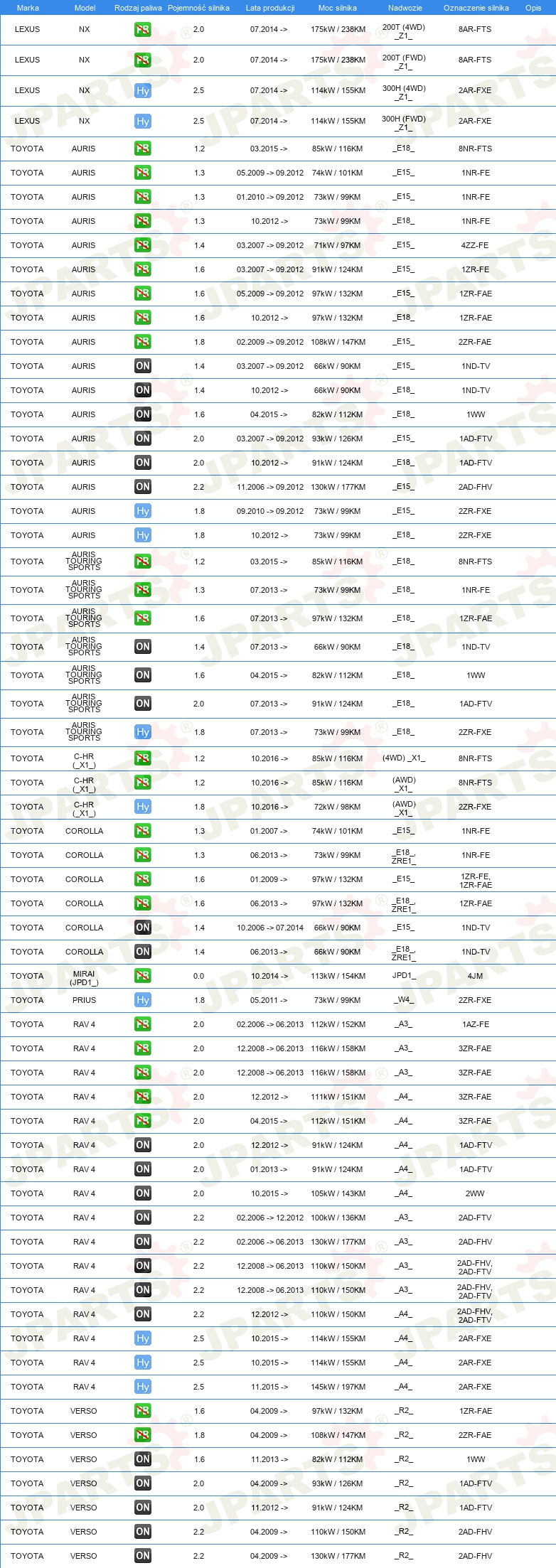Select engine code 2WW cell
The height and width of the screenshot is (1568, 556).
point(475,1193)
